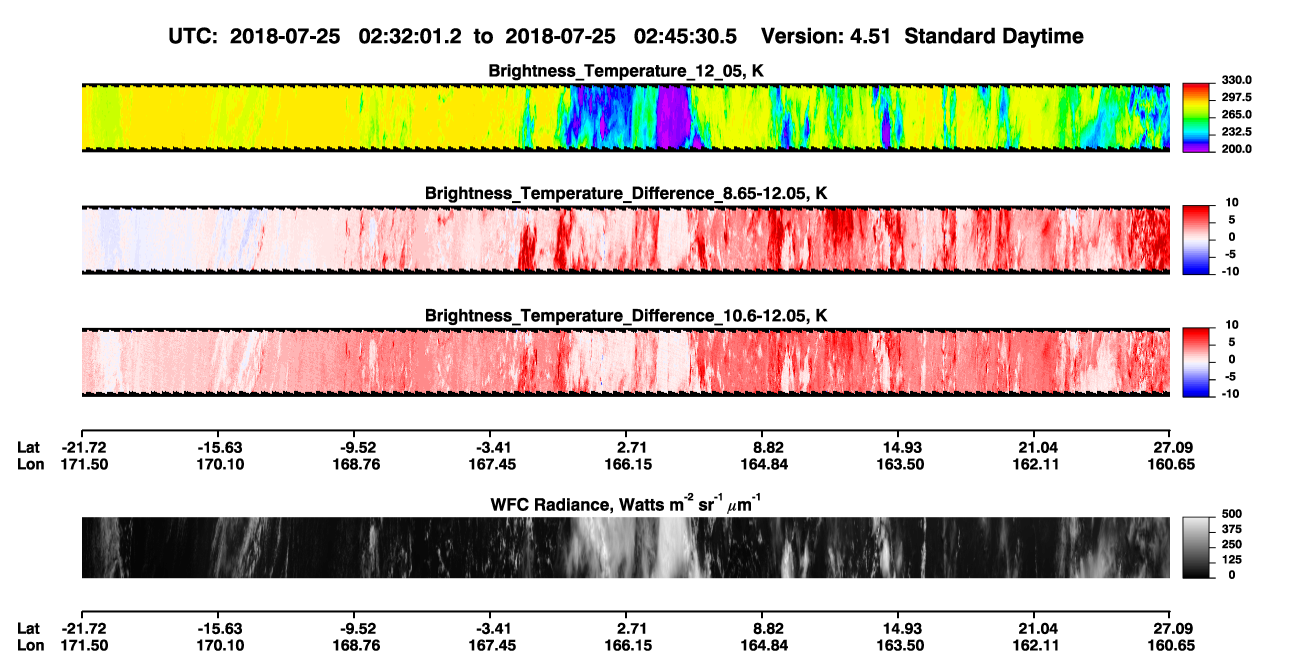Screen dimensions: 1300x667
Task: Click the Brightness_Temperature_Difference_10.6-12.05, K title
Action: click(x=626, y=316)
